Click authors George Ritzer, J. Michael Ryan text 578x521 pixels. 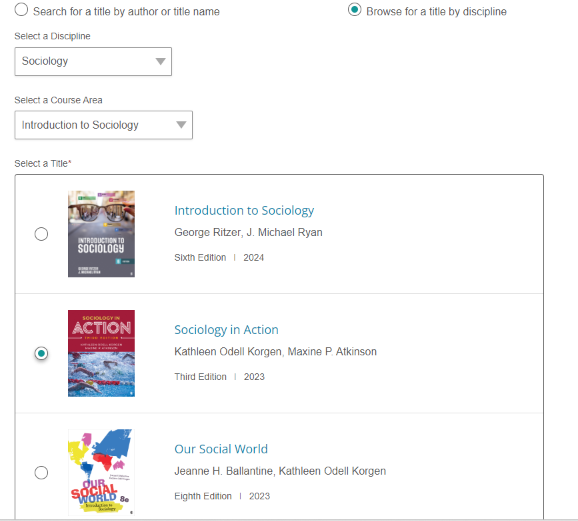tap(248, 232)
